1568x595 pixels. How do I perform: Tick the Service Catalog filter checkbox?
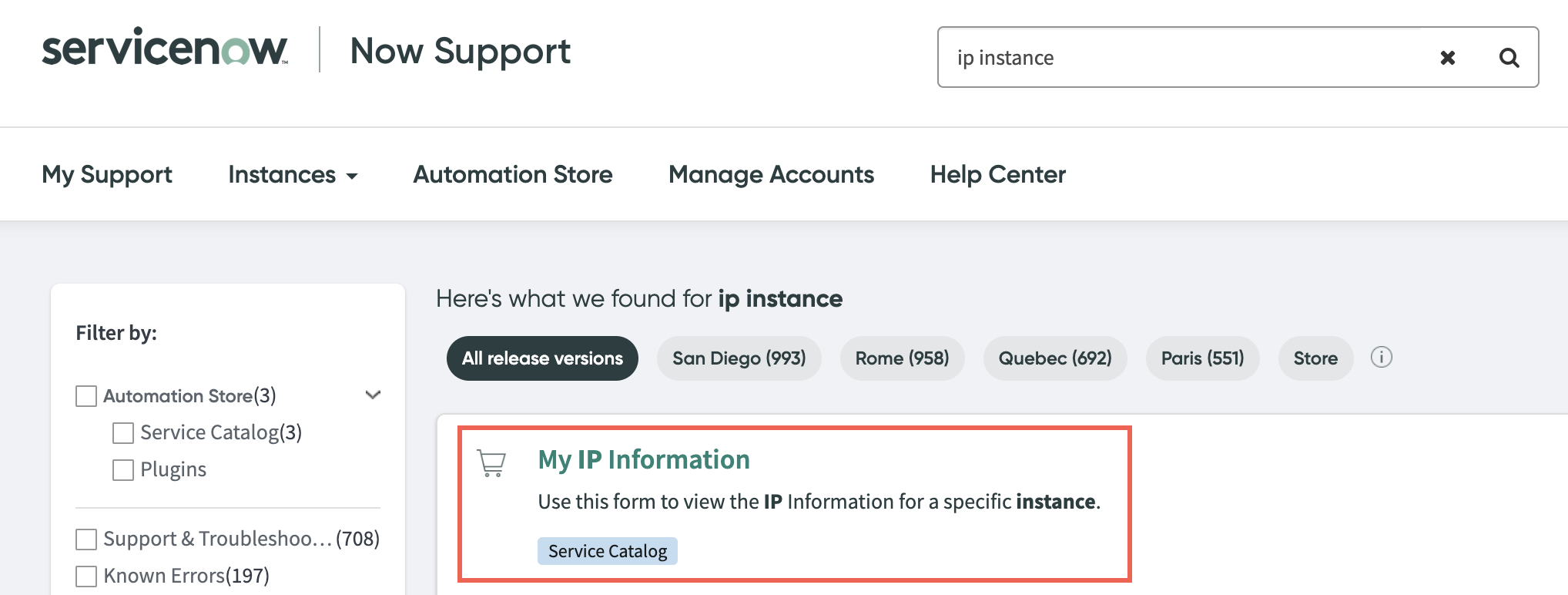(x=123, y=433)
